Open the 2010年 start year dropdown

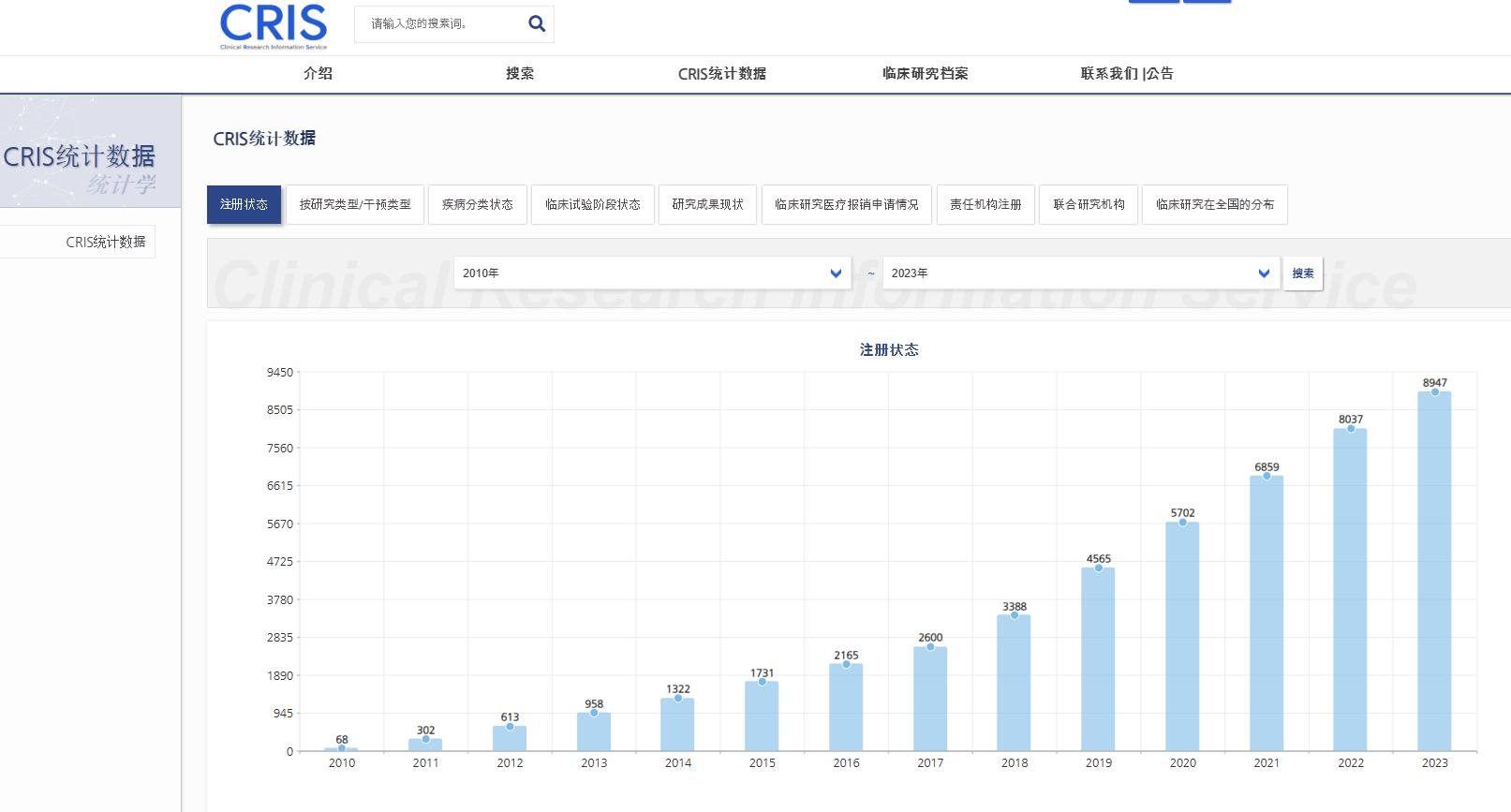tap(652, 273)
